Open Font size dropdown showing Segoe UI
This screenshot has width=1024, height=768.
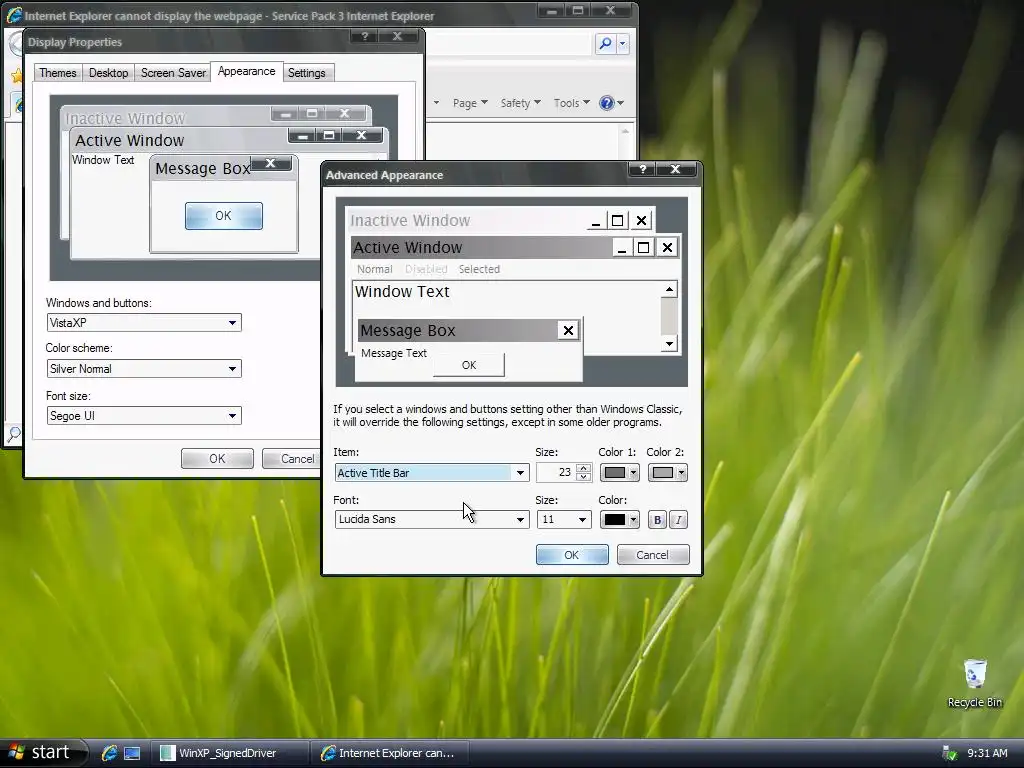pyautogui.click(x=144, y=416)
